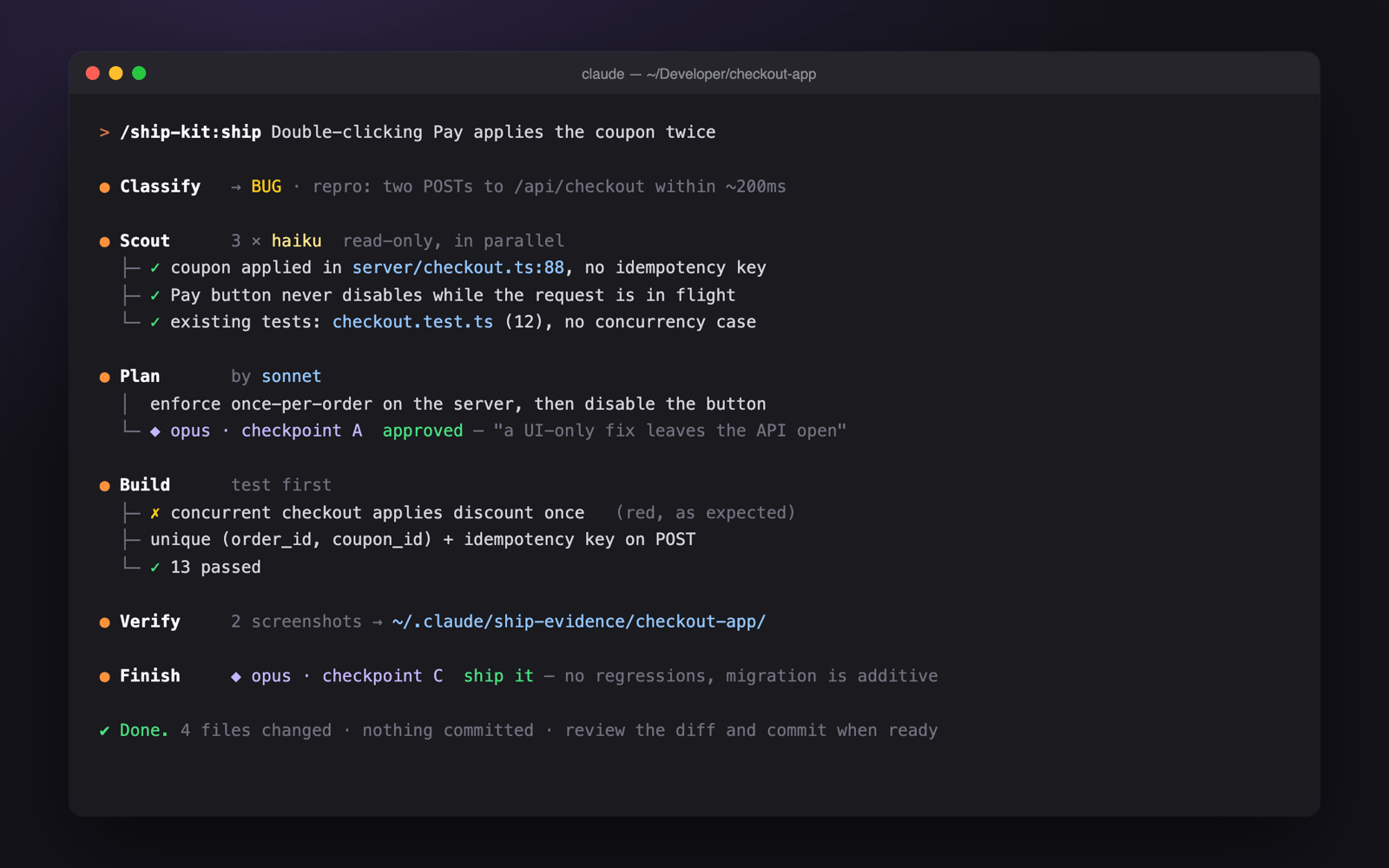The width and height of the screenshot is (1389, 868).
Task: Click the 'haiku' model name
Action: click(x=296, y=240)
